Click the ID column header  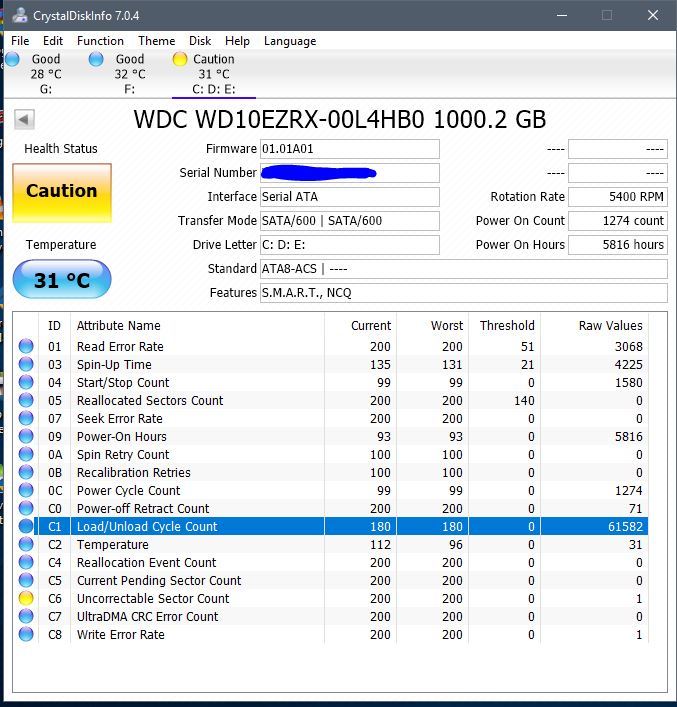55,326
